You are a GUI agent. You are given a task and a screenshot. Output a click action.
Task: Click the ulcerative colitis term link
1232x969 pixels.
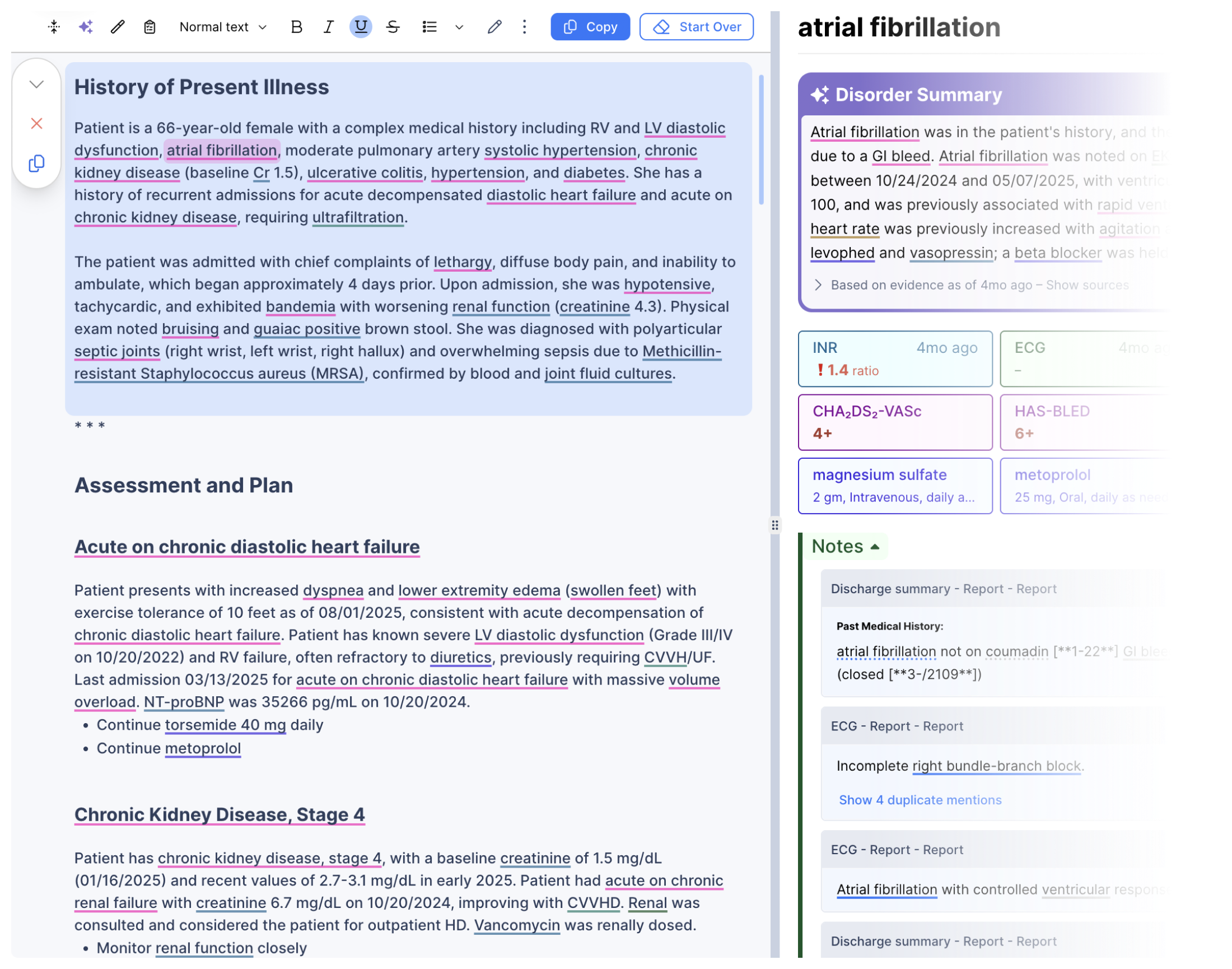[365, 173]
